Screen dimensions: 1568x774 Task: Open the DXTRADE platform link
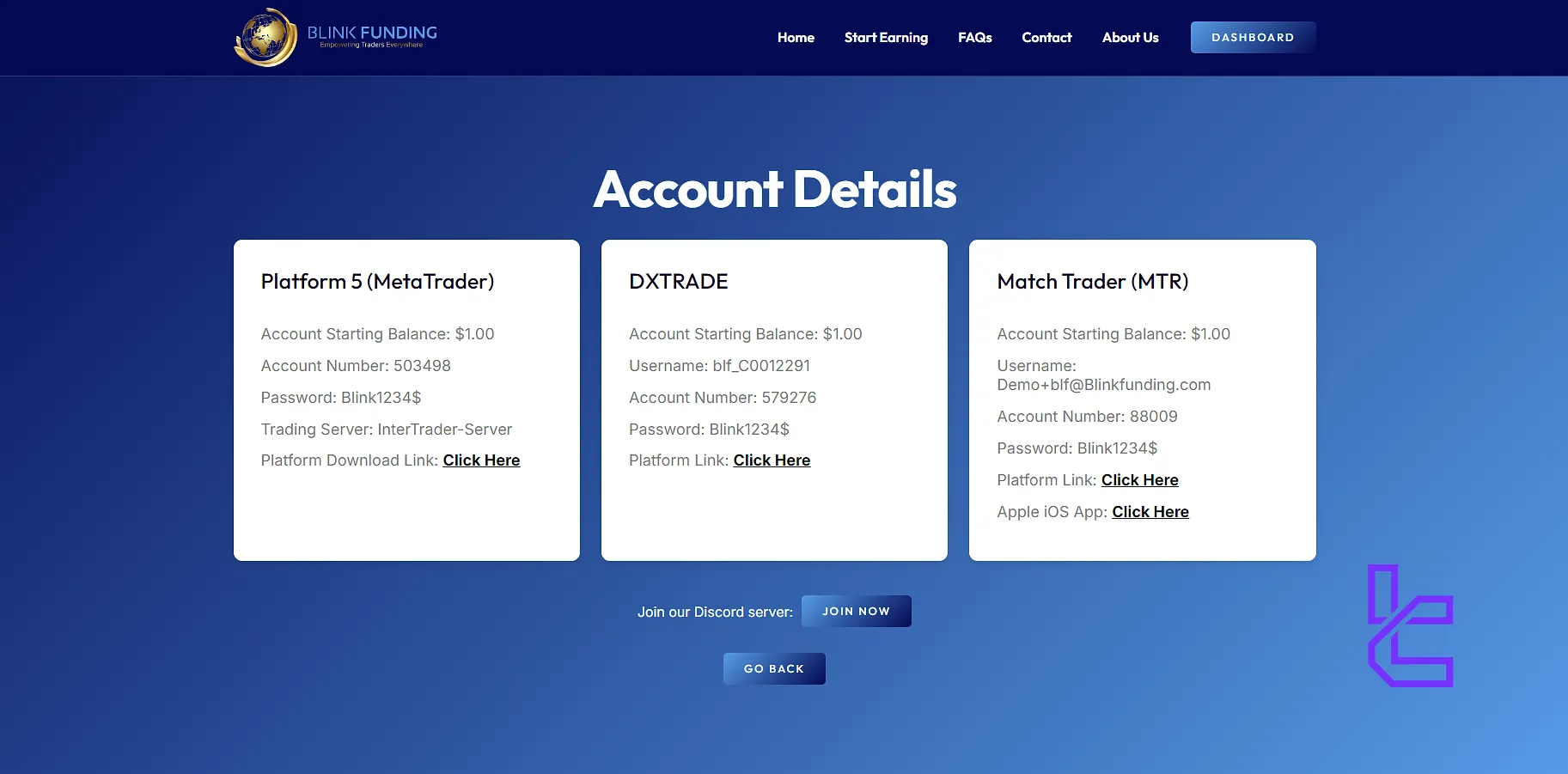click(772, 460)
